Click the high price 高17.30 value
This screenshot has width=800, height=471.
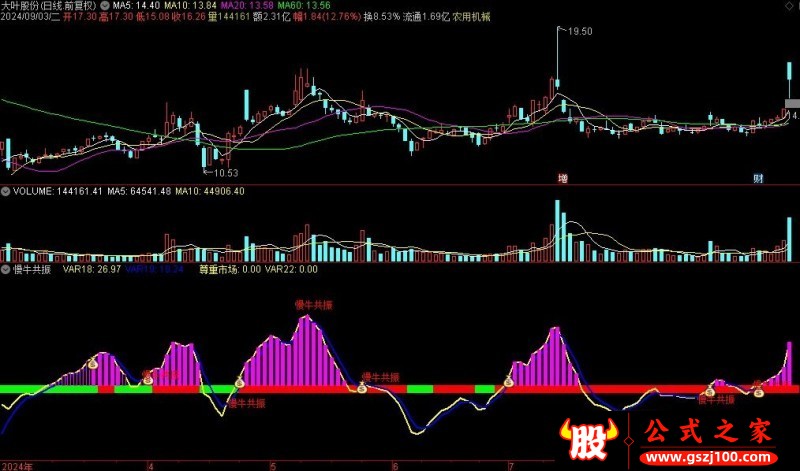pyautogui.click(x=116, y=17)
